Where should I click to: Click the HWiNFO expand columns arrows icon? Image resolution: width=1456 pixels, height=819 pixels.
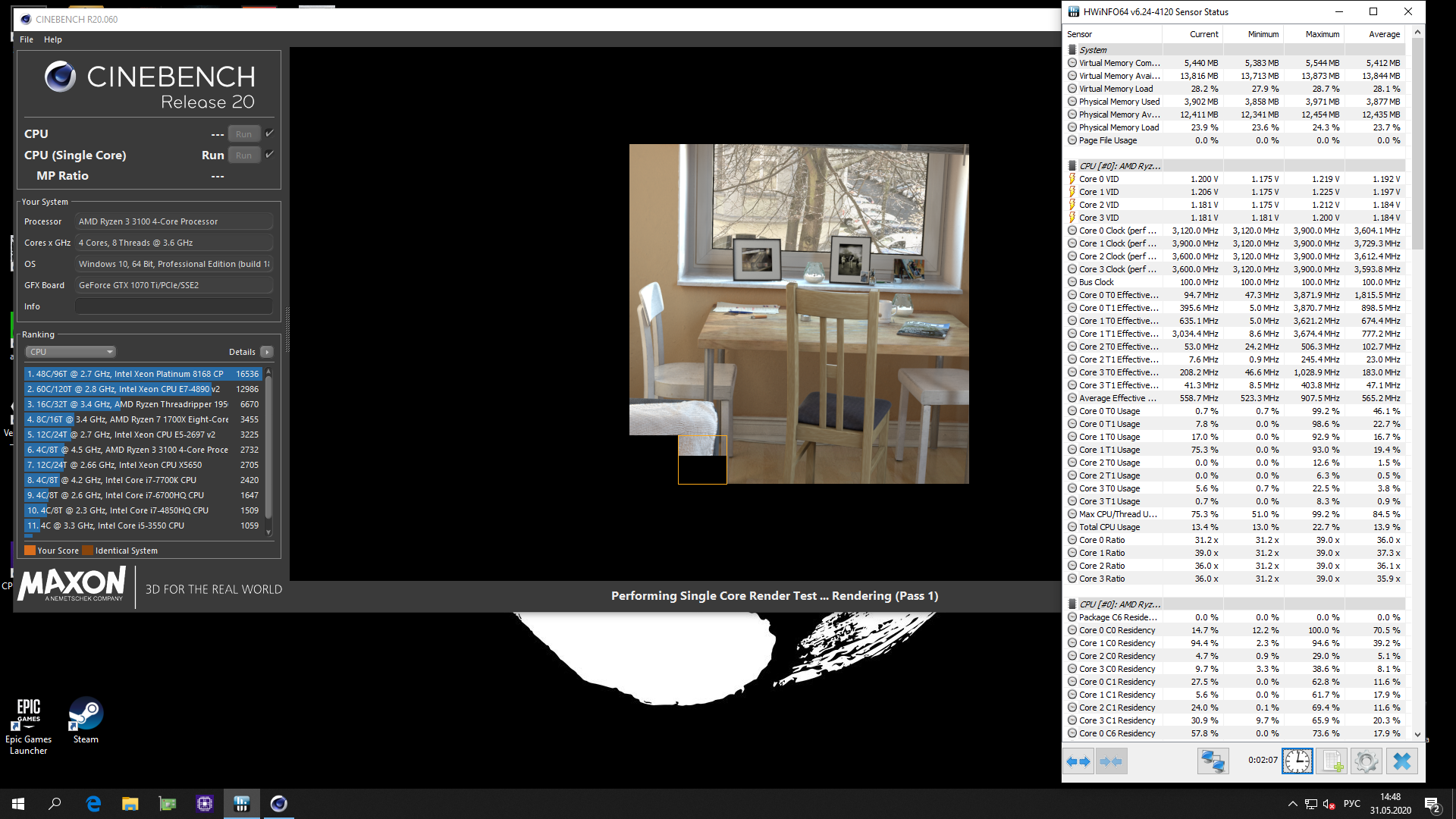click(x=1078, y=761)
